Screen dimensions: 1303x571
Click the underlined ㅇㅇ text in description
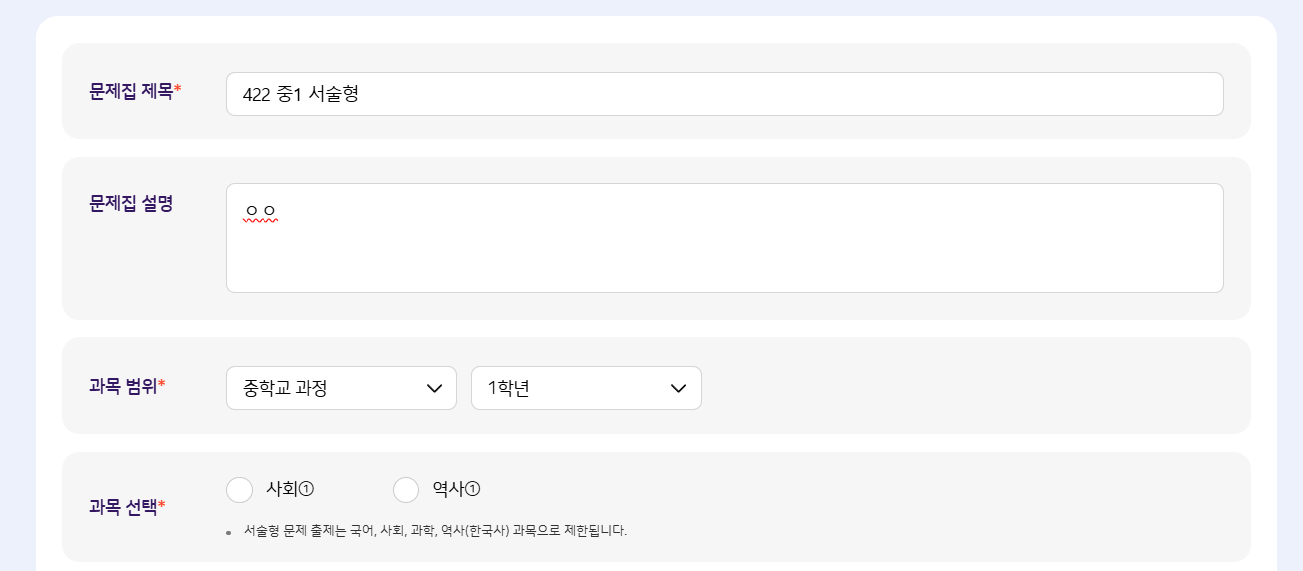click(261, 212)
